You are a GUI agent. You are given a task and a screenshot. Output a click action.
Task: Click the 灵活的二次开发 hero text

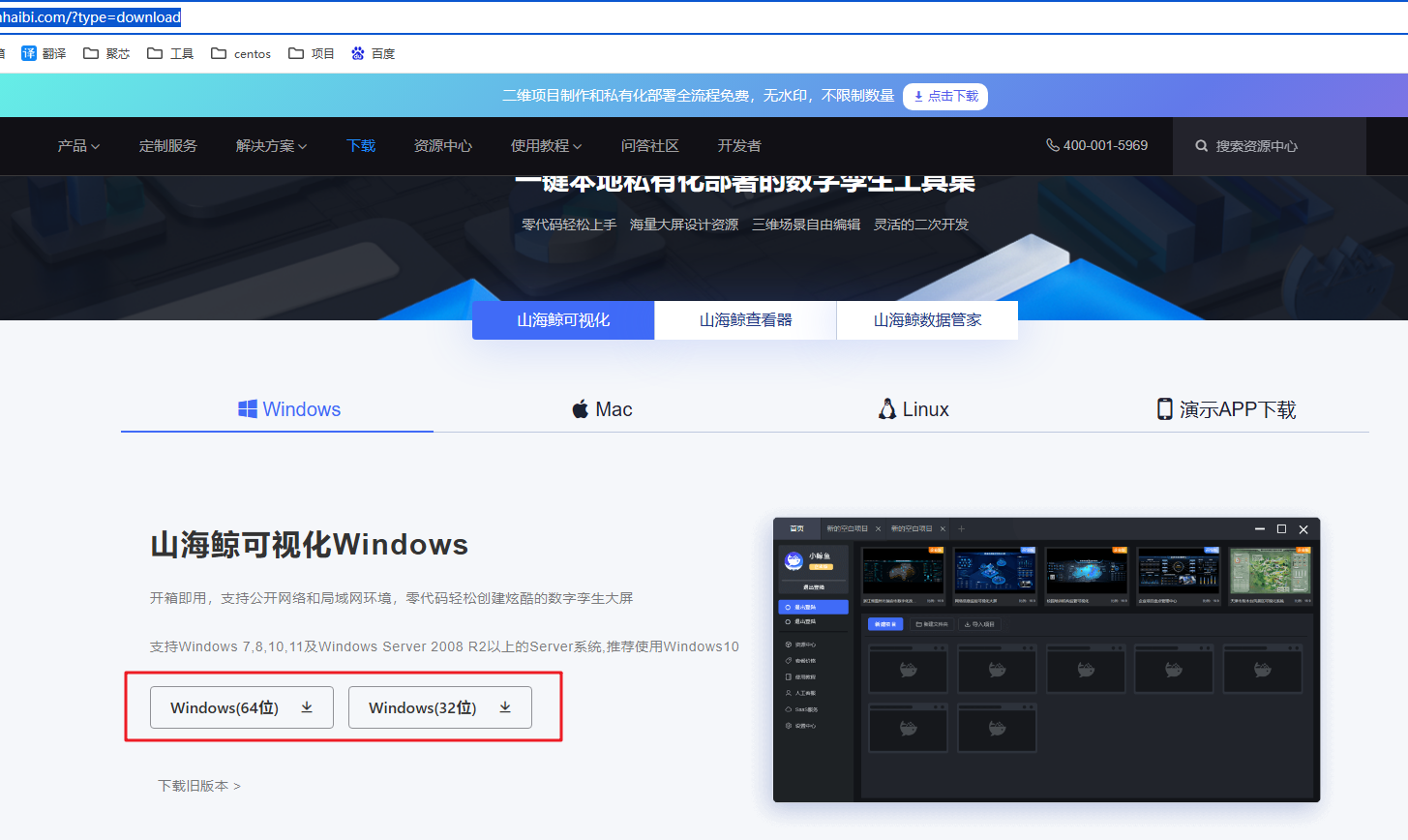pos(921,225)
